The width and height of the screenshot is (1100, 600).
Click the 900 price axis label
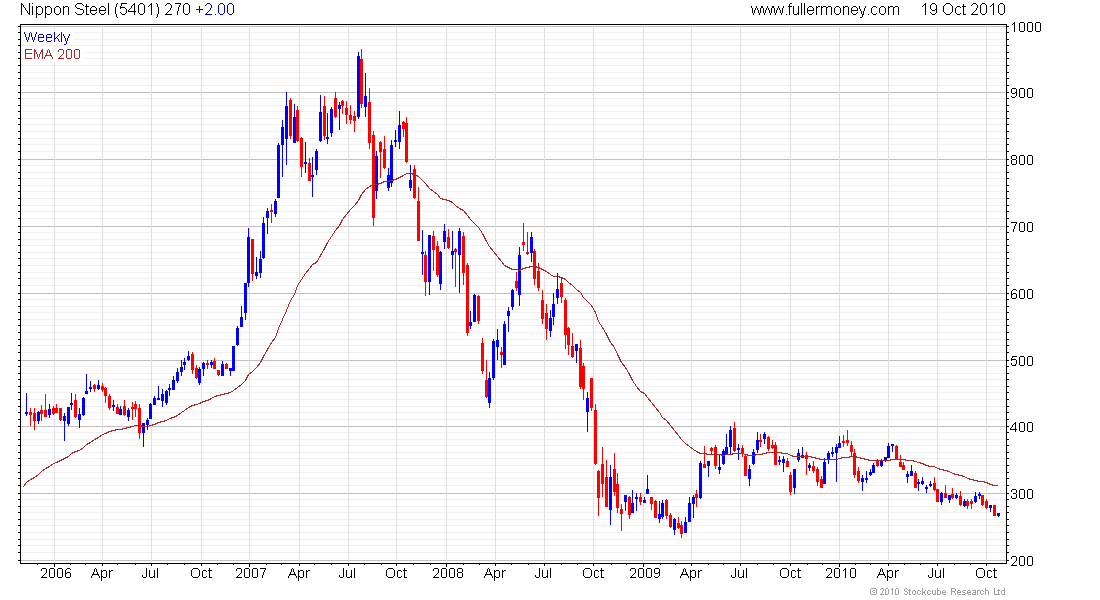pyautogui.click(x=1022, y=93)
